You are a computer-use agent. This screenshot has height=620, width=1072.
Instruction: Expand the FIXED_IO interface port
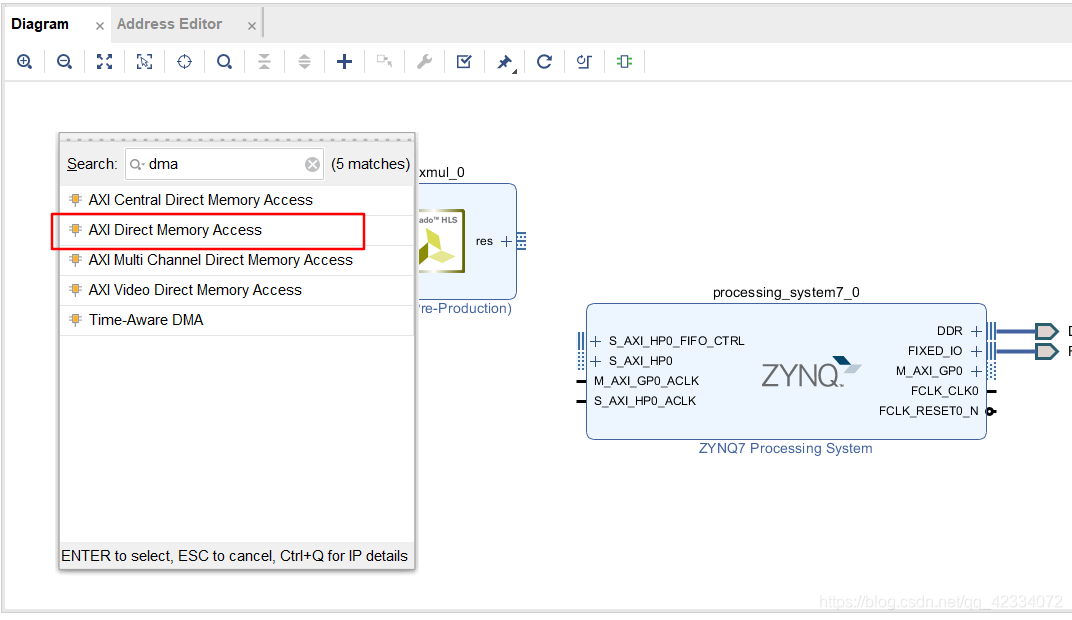(976, 351)
